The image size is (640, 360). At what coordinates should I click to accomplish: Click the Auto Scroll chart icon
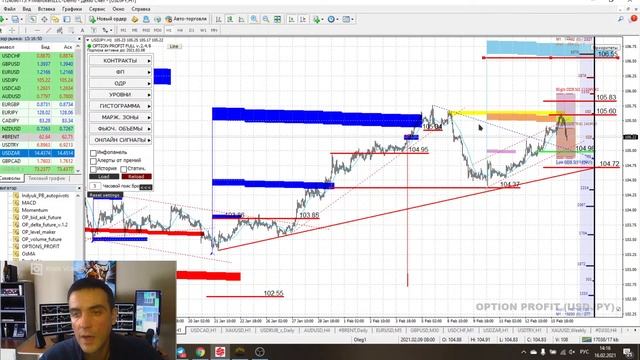pos(291,19)
